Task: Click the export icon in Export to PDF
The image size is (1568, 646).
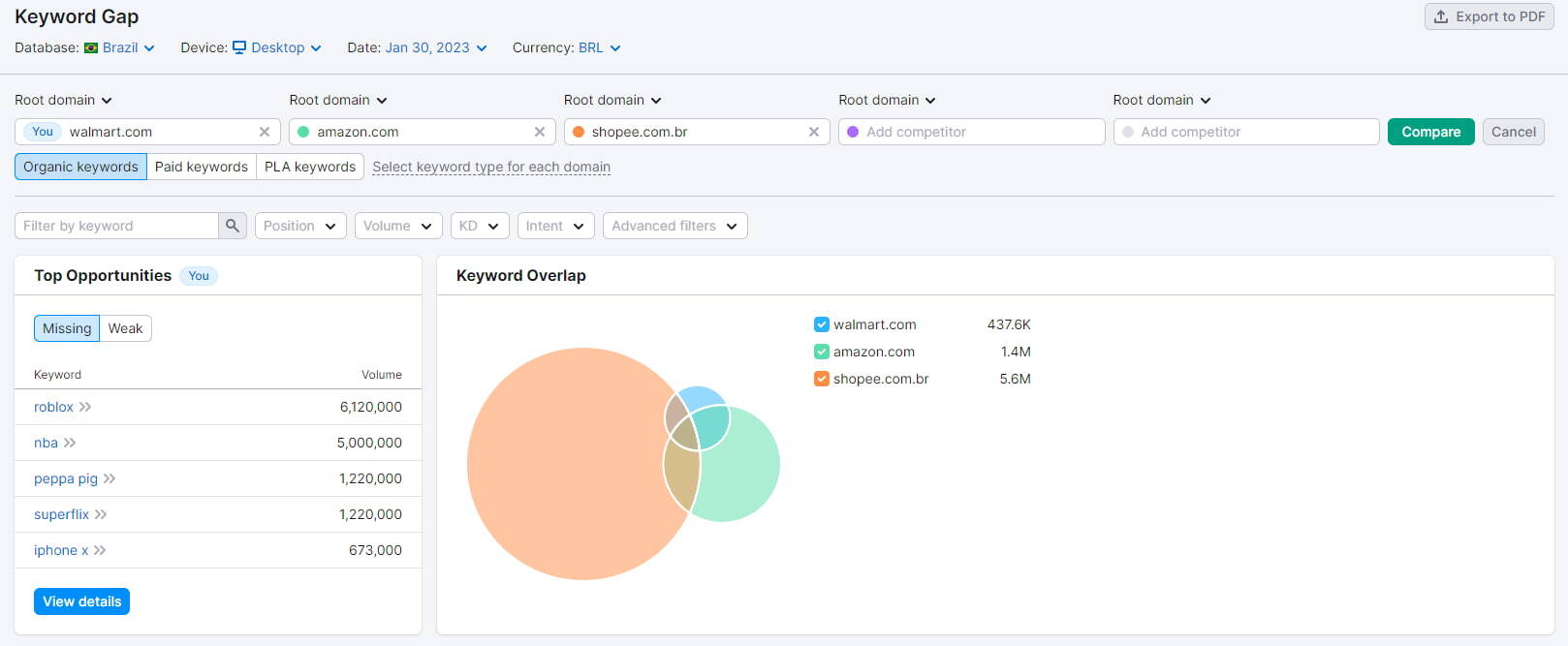Action: [1441, 16]
